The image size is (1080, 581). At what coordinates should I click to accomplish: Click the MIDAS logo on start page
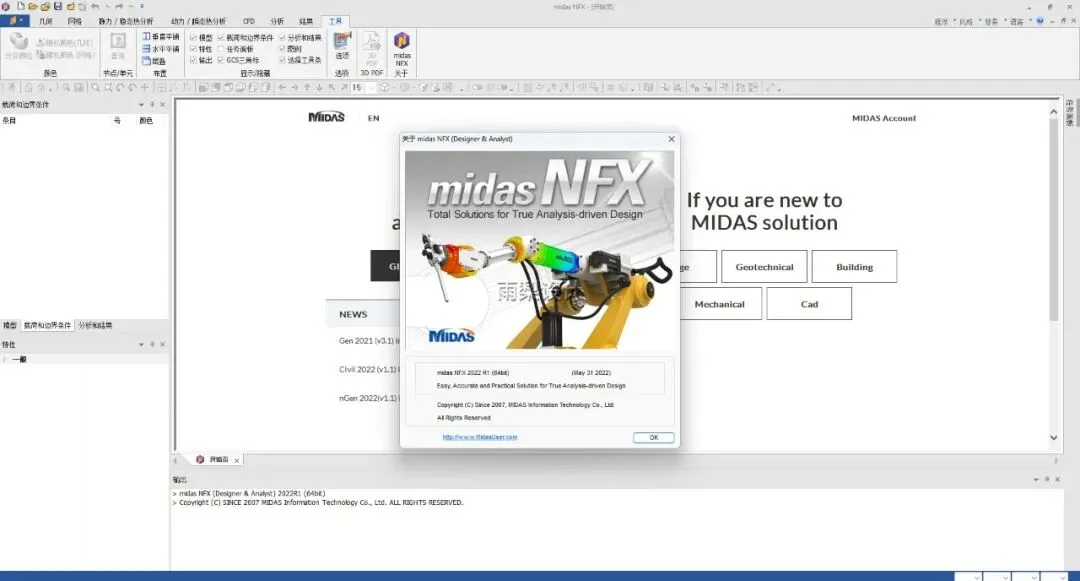click(326, 117)
